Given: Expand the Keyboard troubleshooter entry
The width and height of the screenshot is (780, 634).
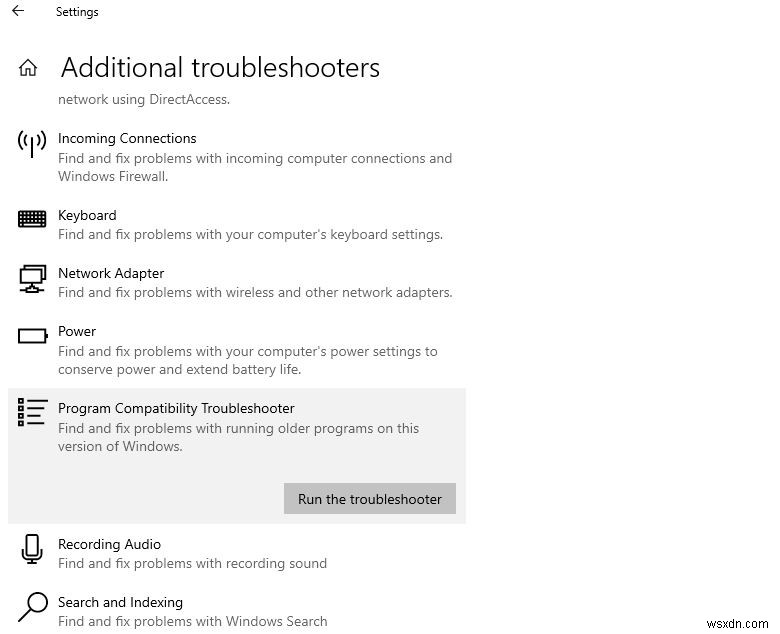Looking at the screenshot, I should click(87, 216).
